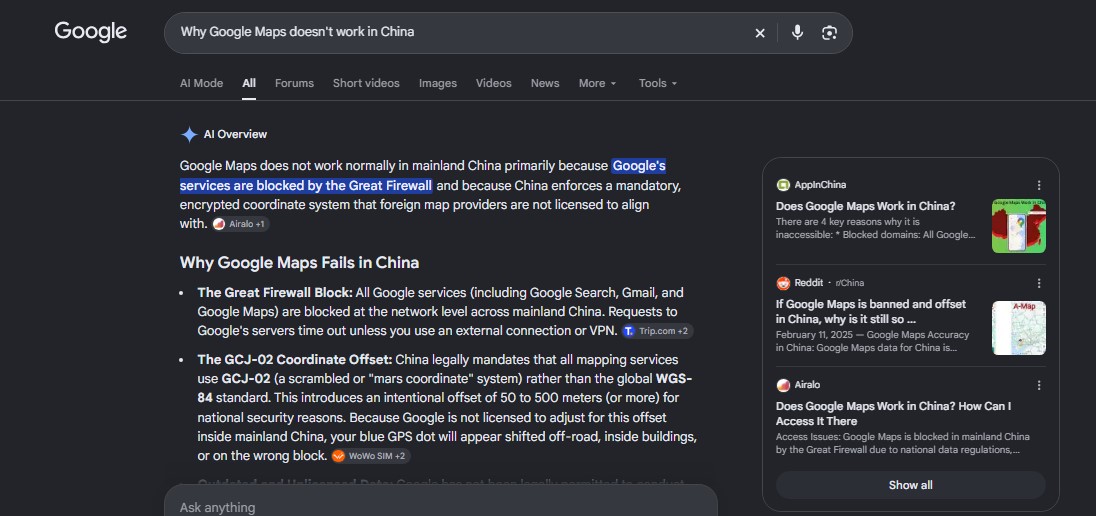Select the All results tab
The height and width of the screenshot is (516, 1096).
click(x=249, y=83)
